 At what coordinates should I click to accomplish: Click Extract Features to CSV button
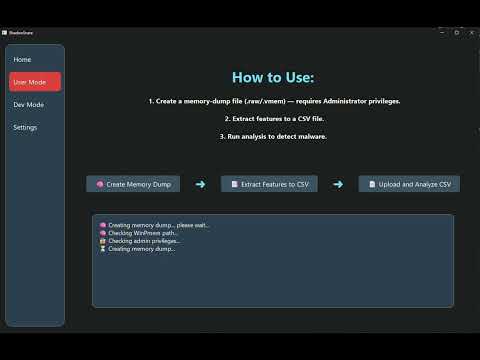(269, 184)
